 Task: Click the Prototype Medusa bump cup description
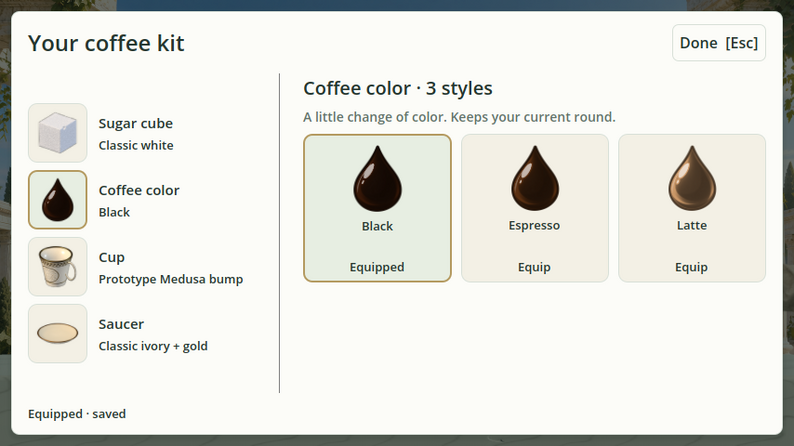tap(171, 279)
